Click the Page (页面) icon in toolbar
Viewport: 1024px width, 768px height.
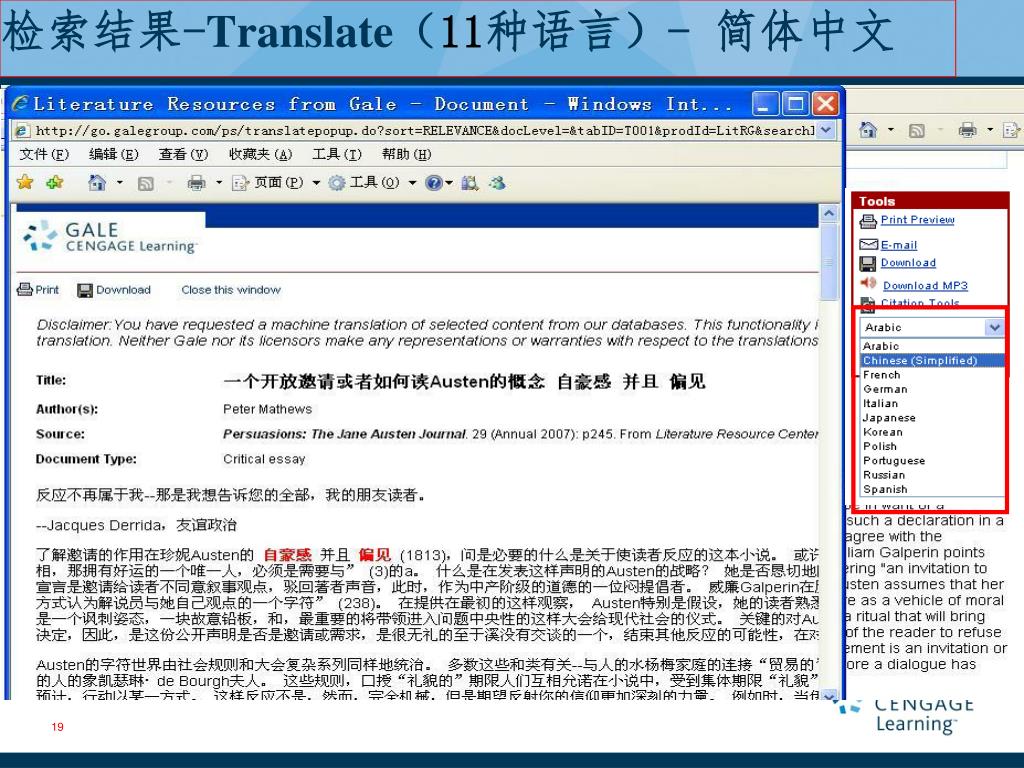click(x=240, y=184)
